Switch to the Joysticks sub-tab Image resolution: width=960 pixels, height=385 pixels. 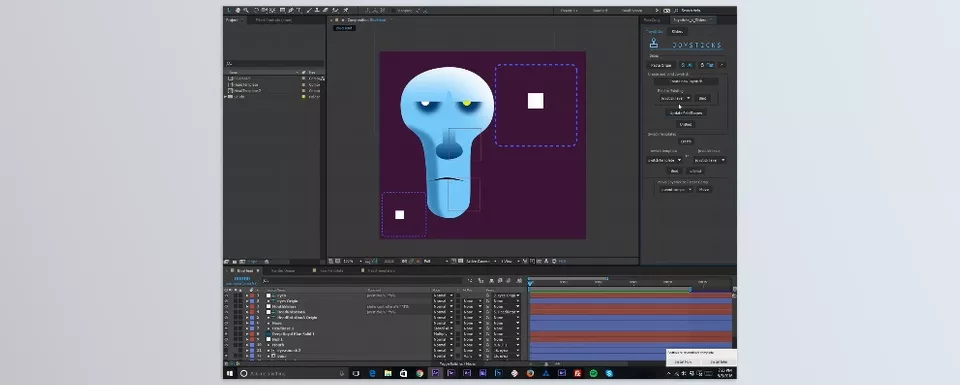coord(654,31)
